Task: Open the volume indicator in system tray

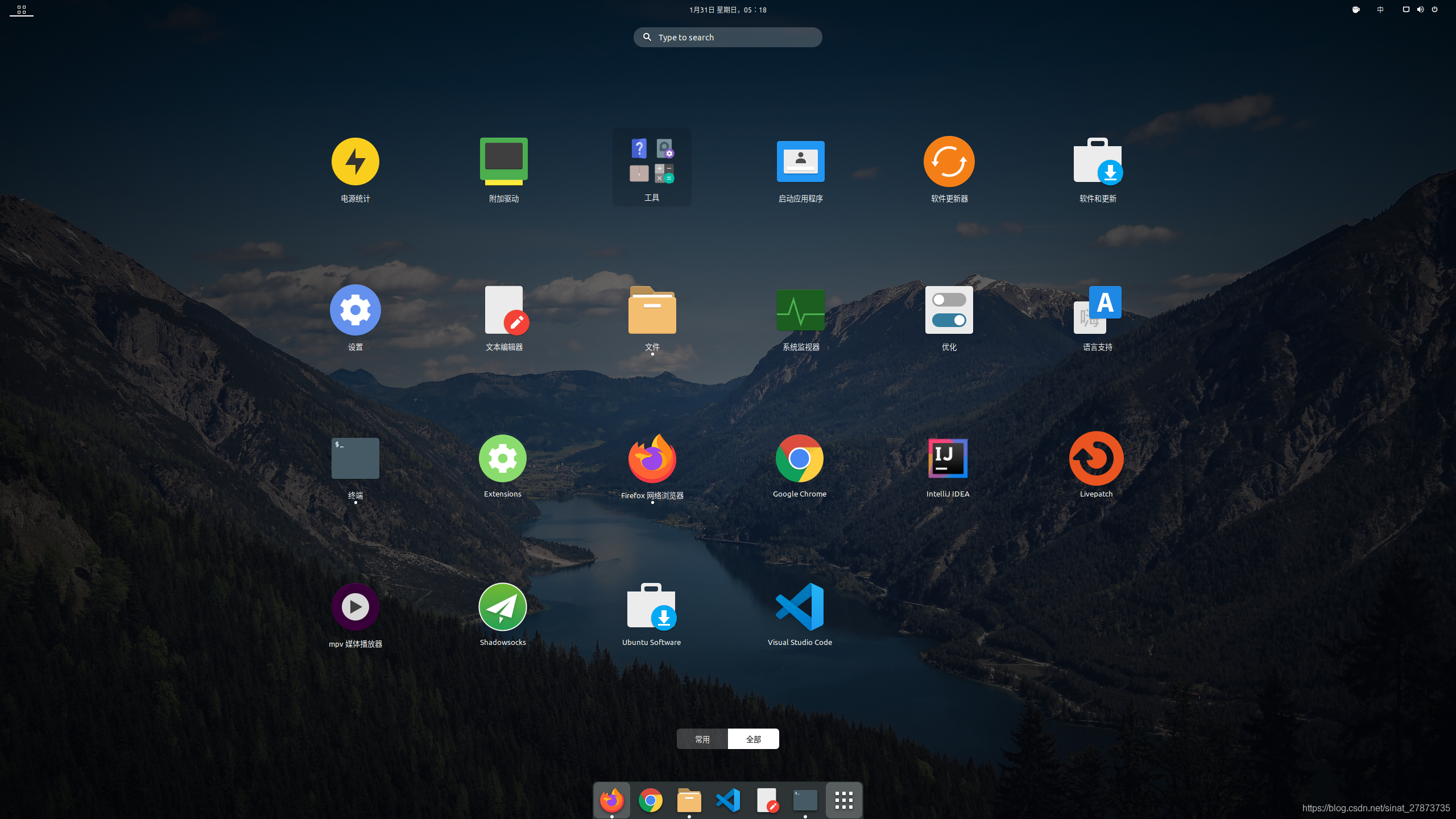Action: 1421,10
